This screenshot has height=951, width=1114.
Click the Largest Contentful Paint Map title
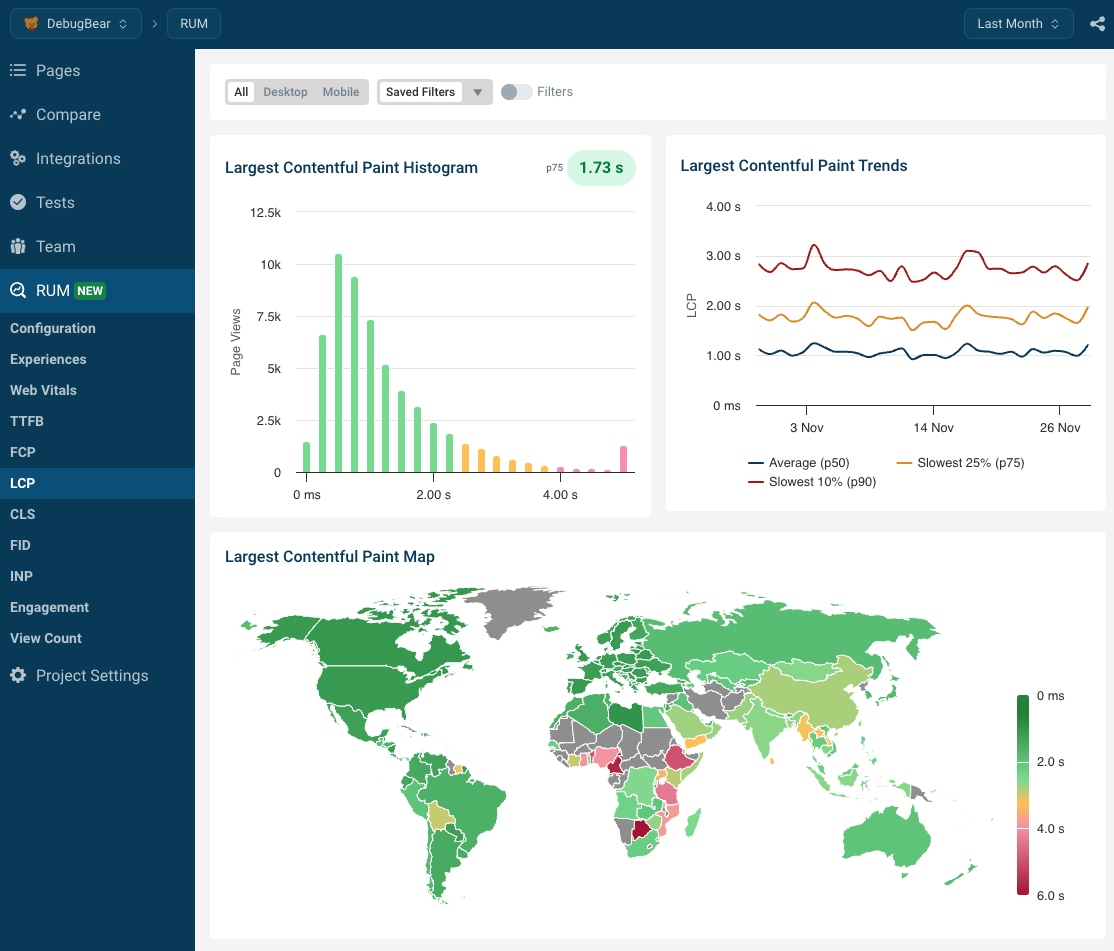(330, 557)
